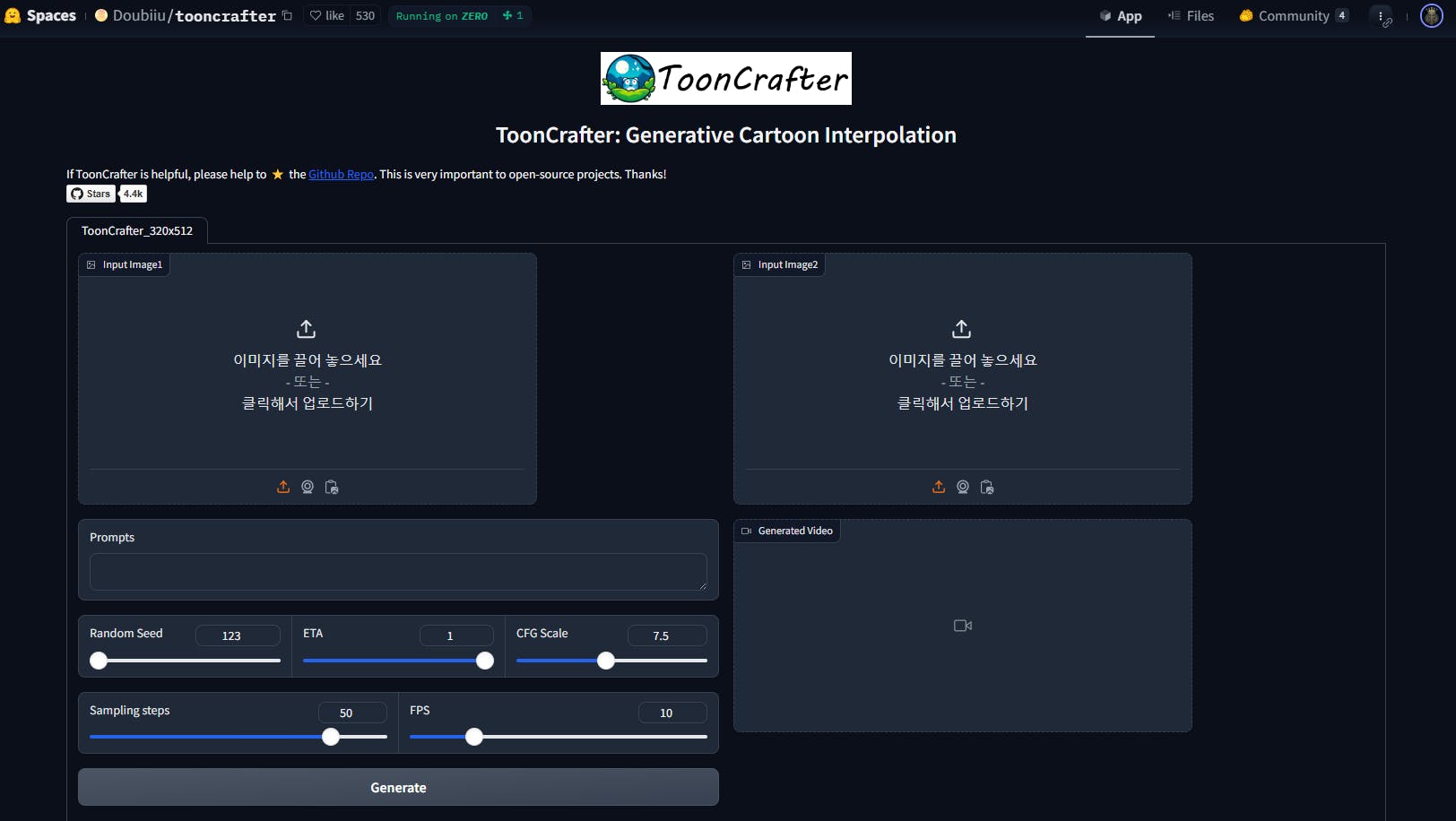Click the Random Seed slider handle
This screenshot has width=1456, height=821.
pos(99,661)
